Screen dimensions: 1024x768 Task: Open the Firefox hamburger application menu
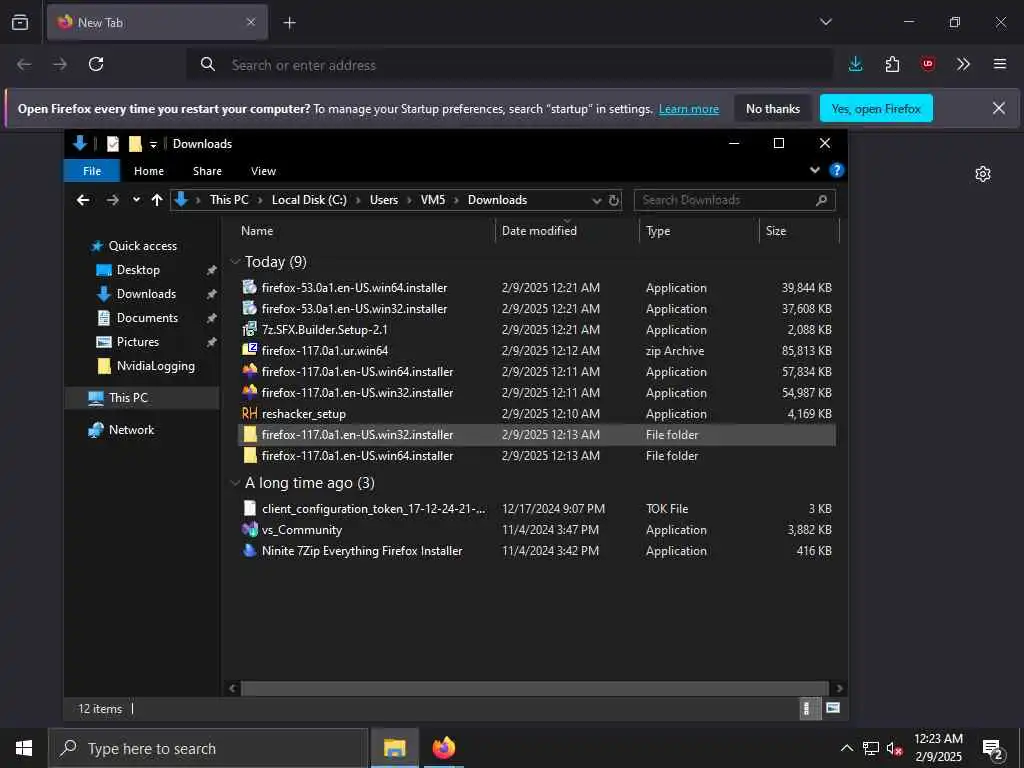(x=1000, y=64)
